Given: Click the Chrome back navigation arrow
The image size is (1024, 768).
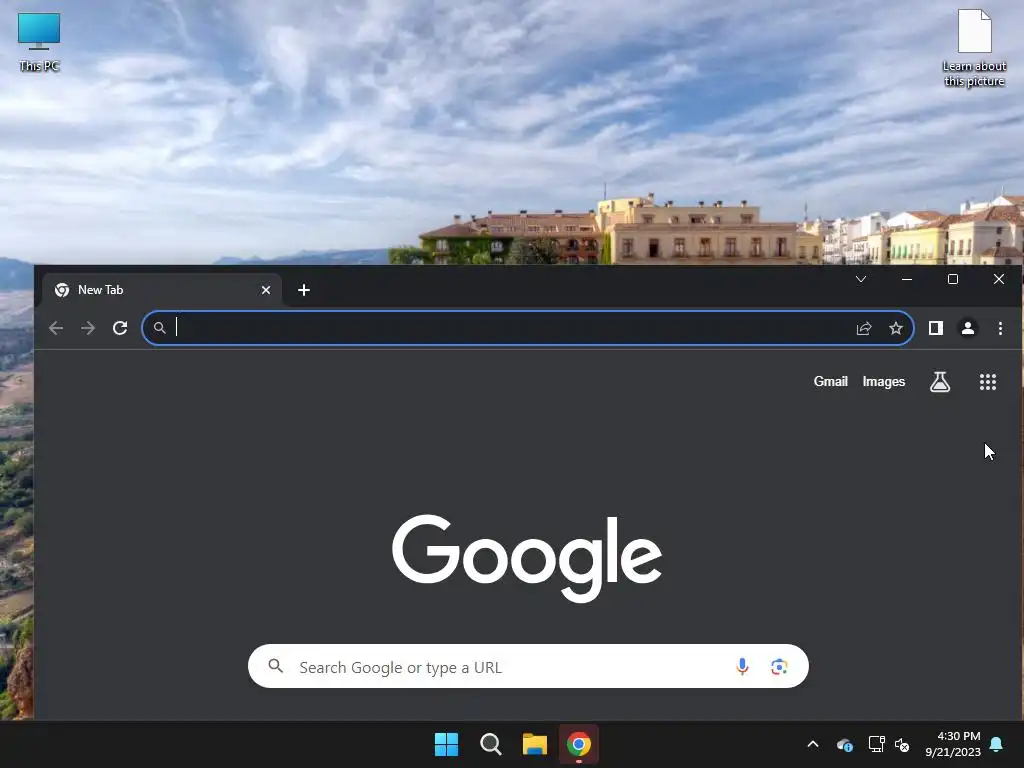Looking at the screenshot, I should pos(56,328).
